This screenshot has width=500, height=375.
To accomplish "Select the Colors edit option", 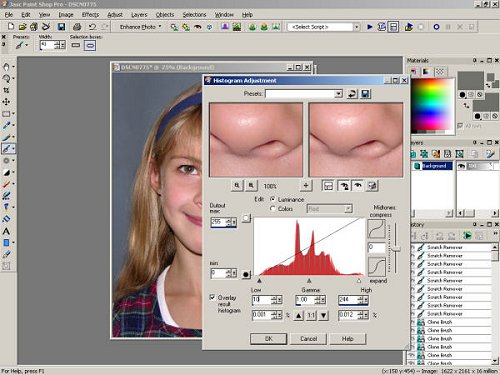I will 273,209.
